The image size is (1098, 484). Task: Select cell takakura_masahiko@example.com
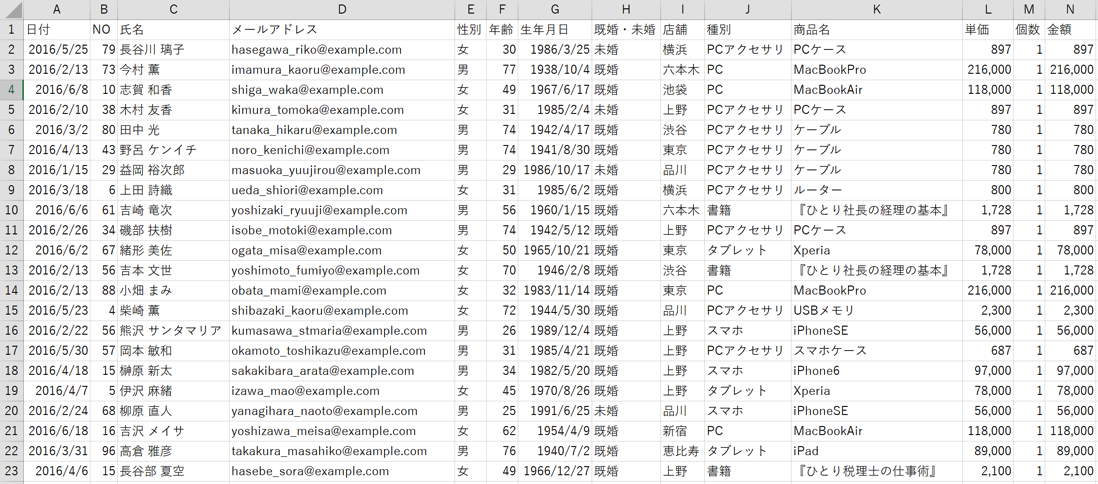click(x=342, y=451)
